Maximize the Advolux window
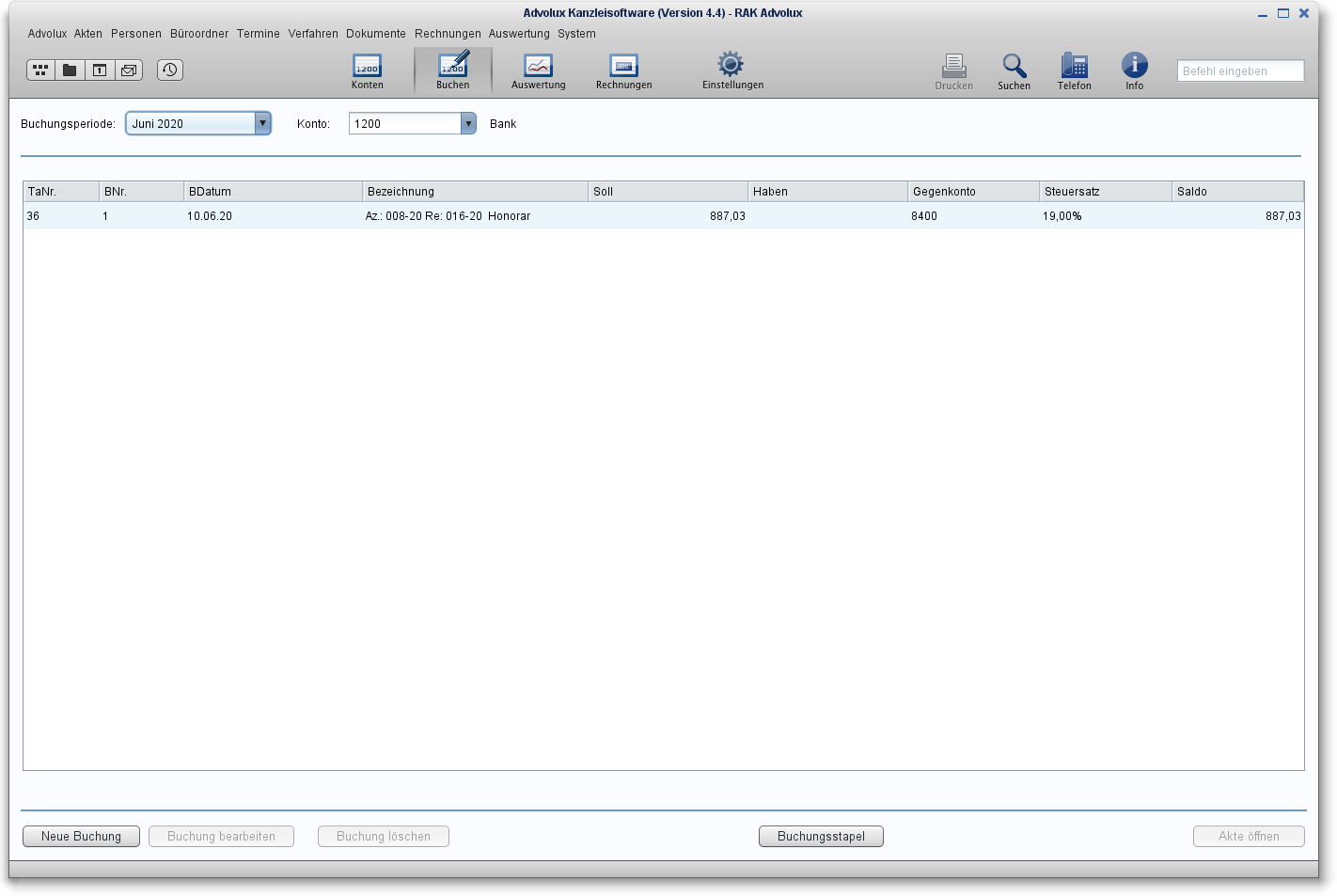 [x=1283, y=13]
